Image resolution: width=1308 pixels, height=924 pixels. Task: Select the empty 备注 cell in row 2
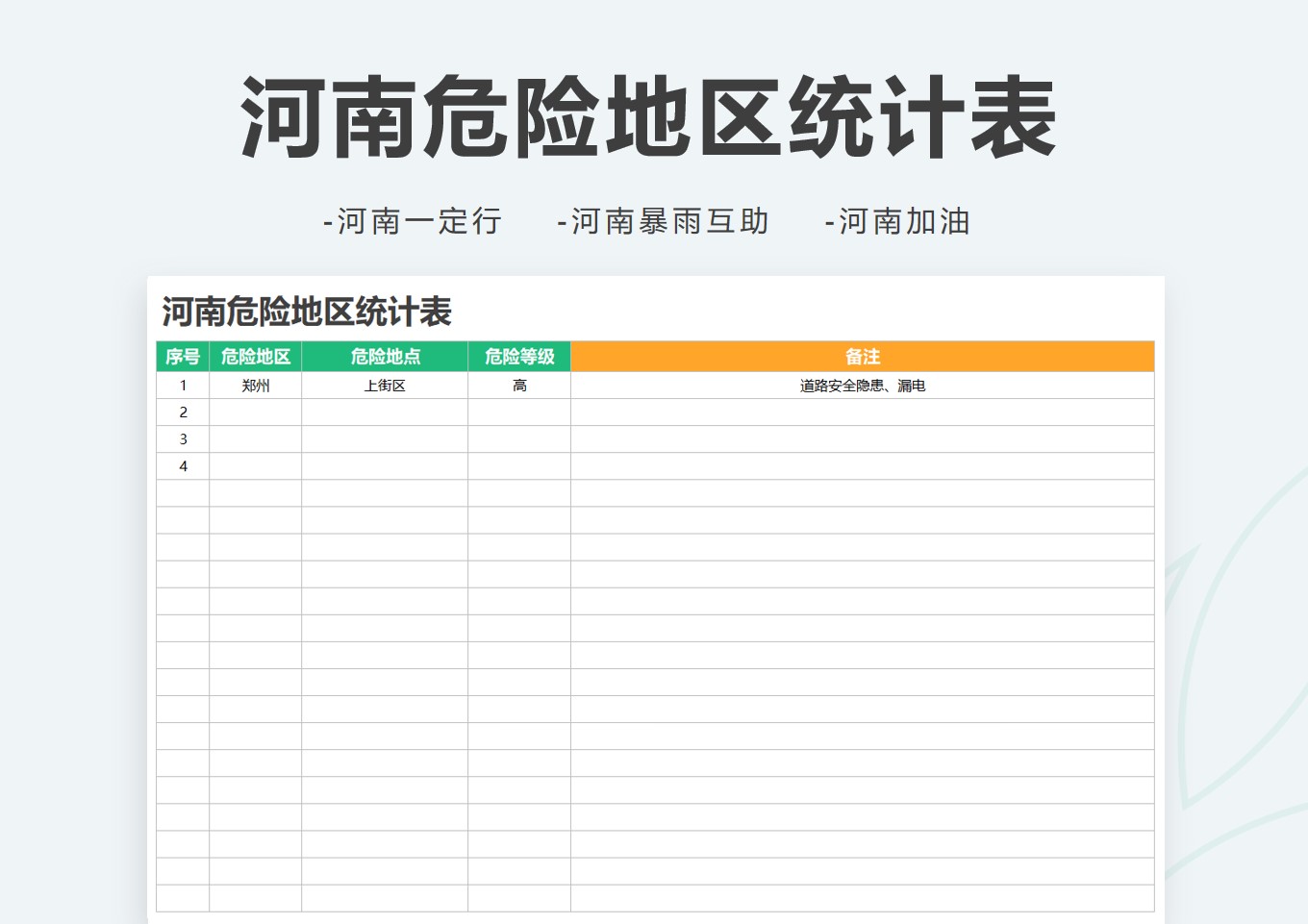click(x=862, y=412)
